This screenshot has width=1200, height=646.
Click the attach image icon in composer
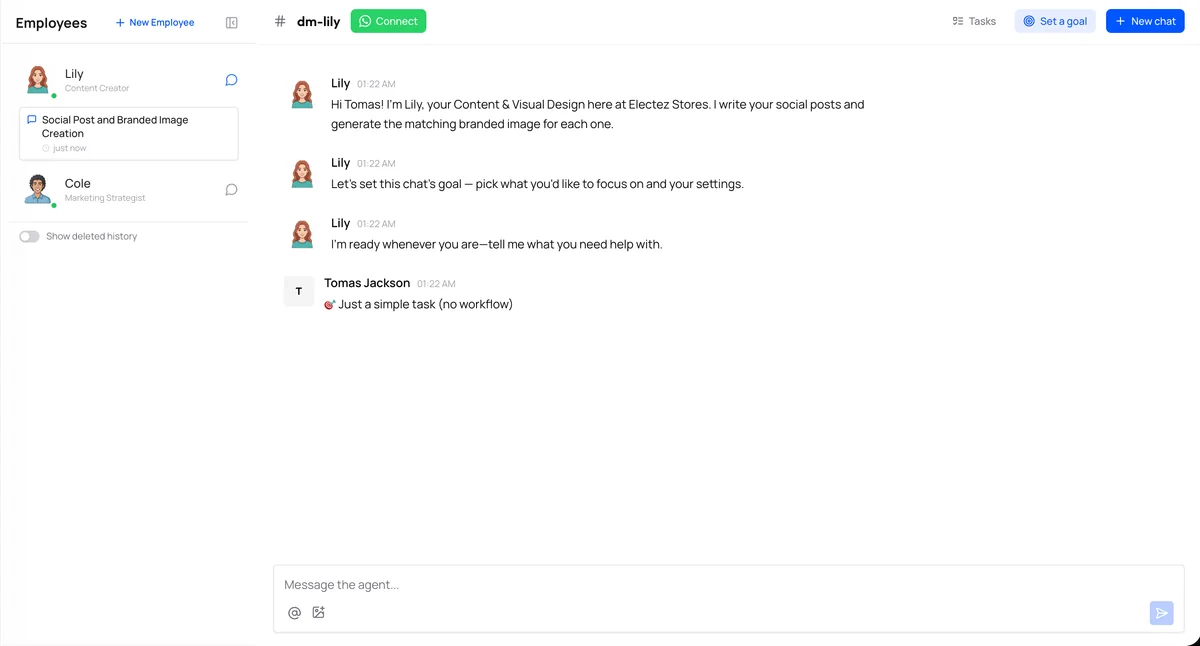[319, 613]
